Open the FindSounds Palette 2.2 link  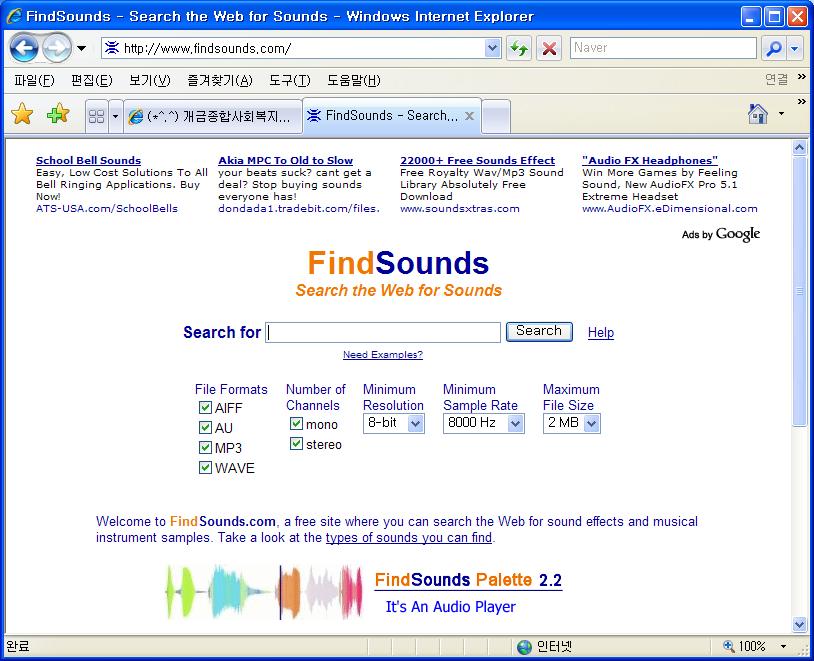click(468, 580)
